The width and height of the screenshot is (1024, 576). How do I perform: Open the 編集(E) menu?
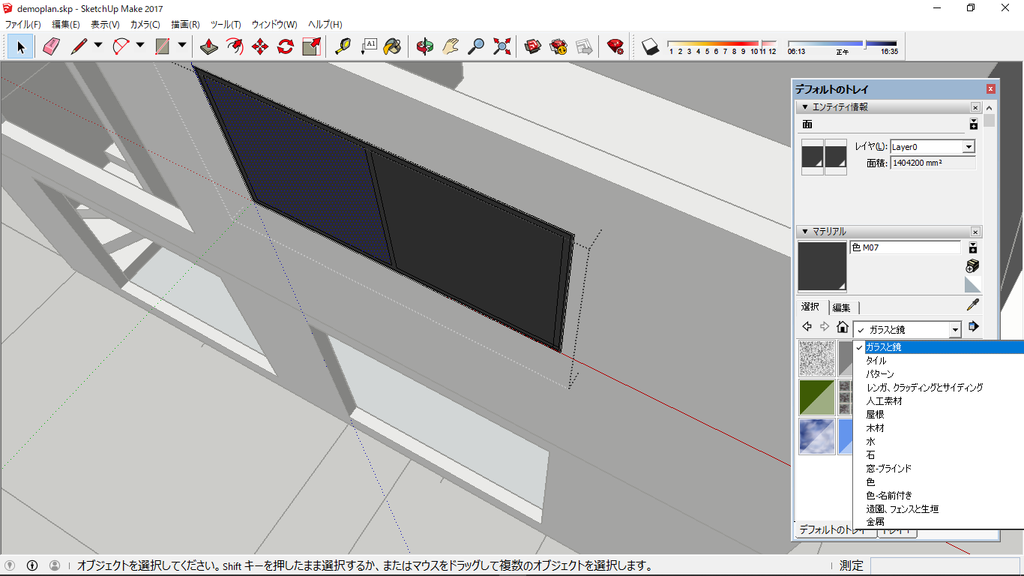pos(65,24)
